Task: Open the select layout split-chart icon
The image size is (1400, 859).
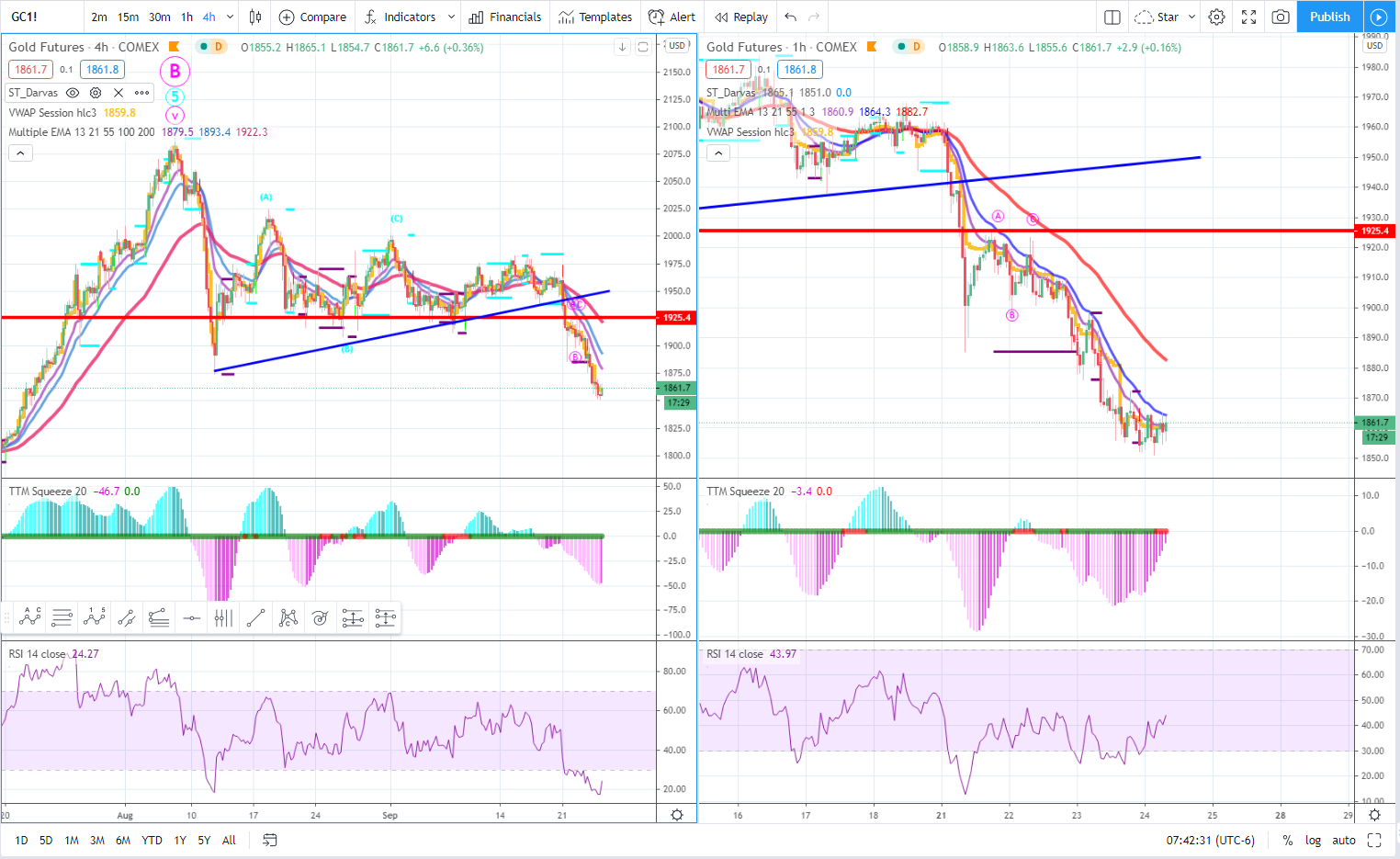Action: pos(1112,17)
